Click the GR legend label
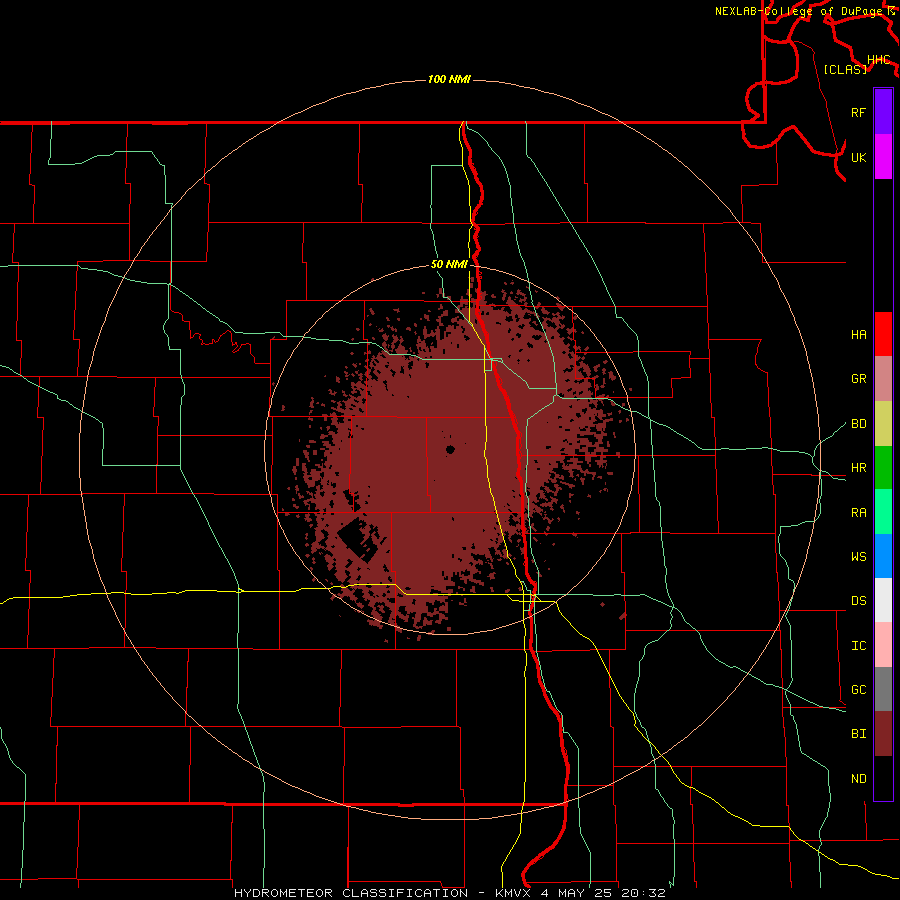Image resolution: width=900 pixels, height=900 pixels. click(x=858, y=379)
